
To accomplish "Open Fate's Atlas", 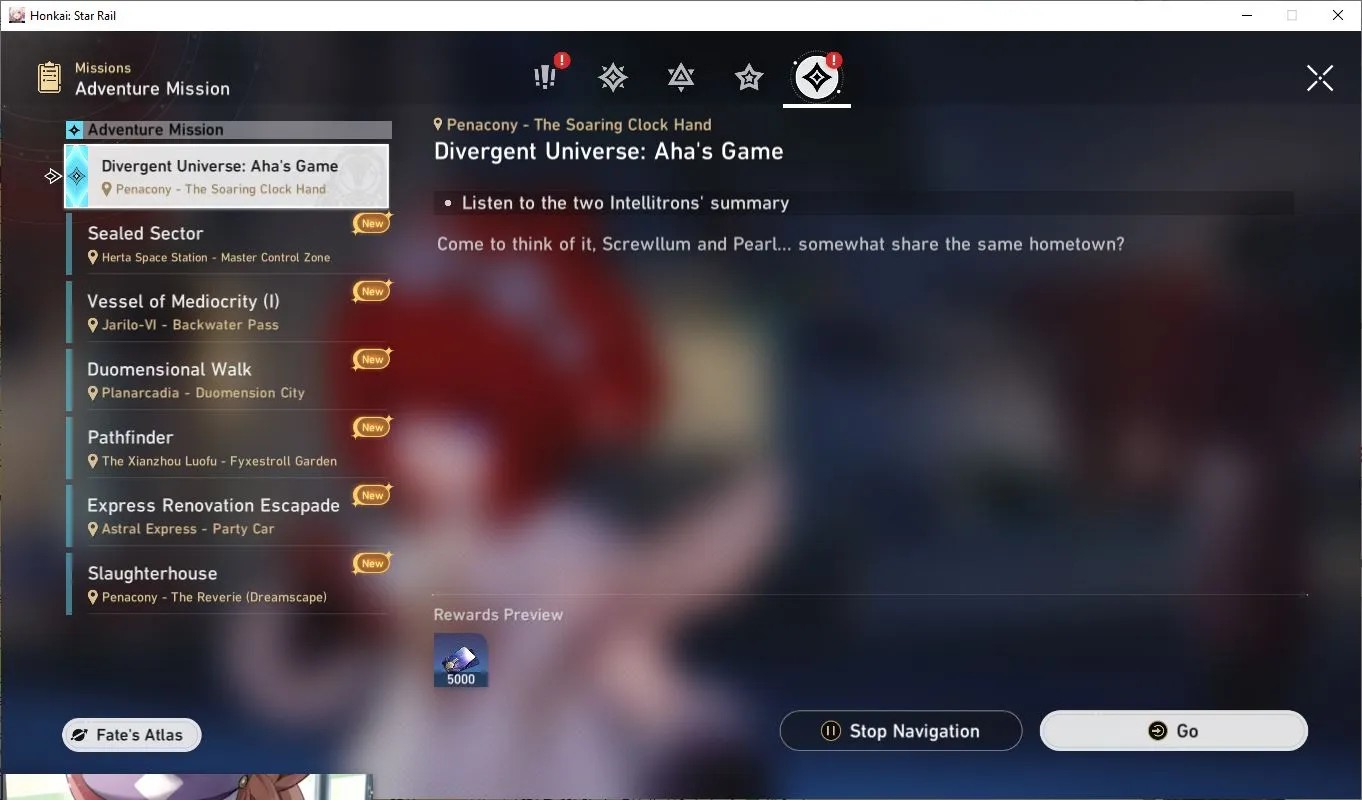I will click(131, 735).
